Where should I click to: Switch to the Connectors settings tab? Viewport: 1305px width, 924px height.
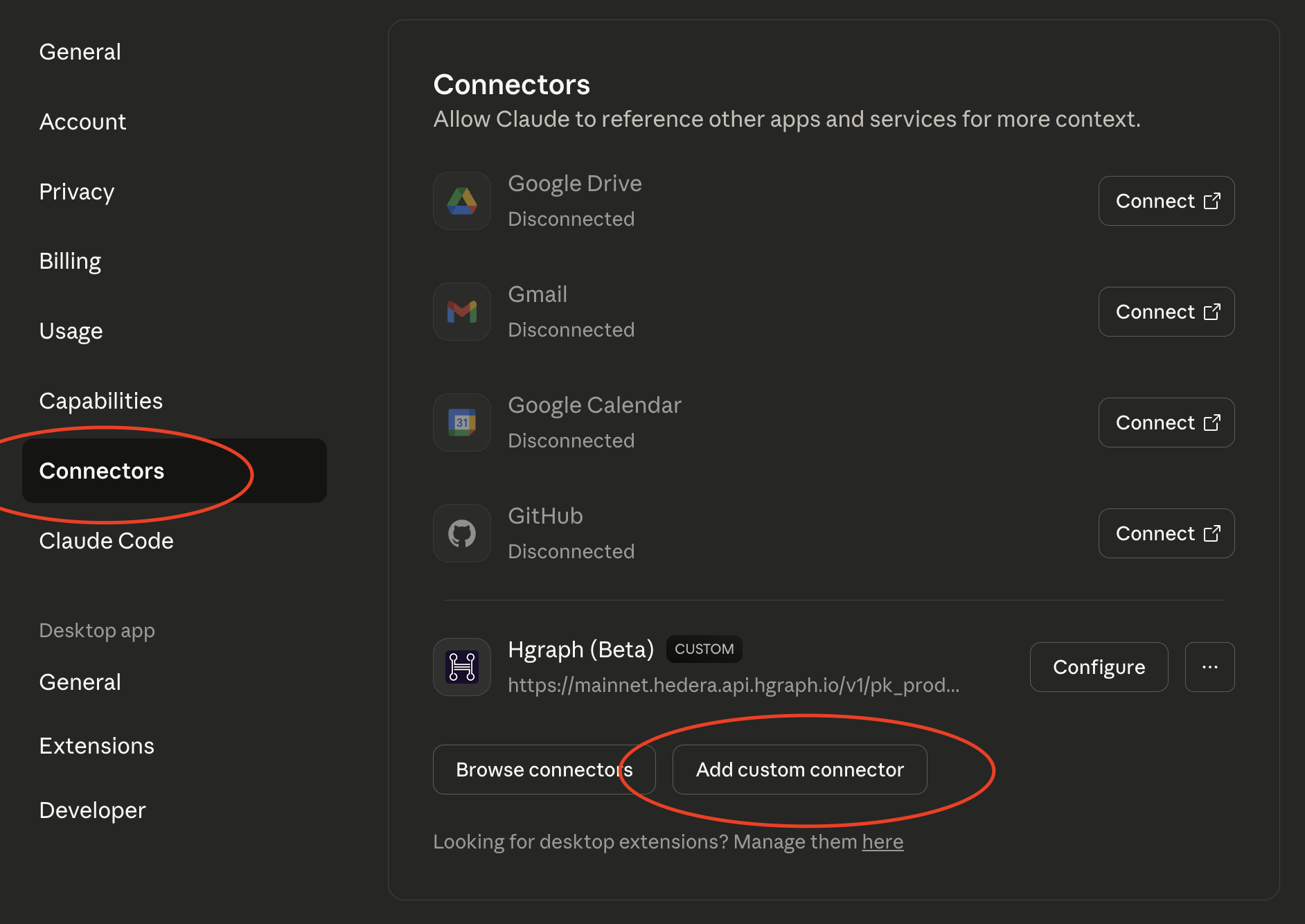point(102,471)
